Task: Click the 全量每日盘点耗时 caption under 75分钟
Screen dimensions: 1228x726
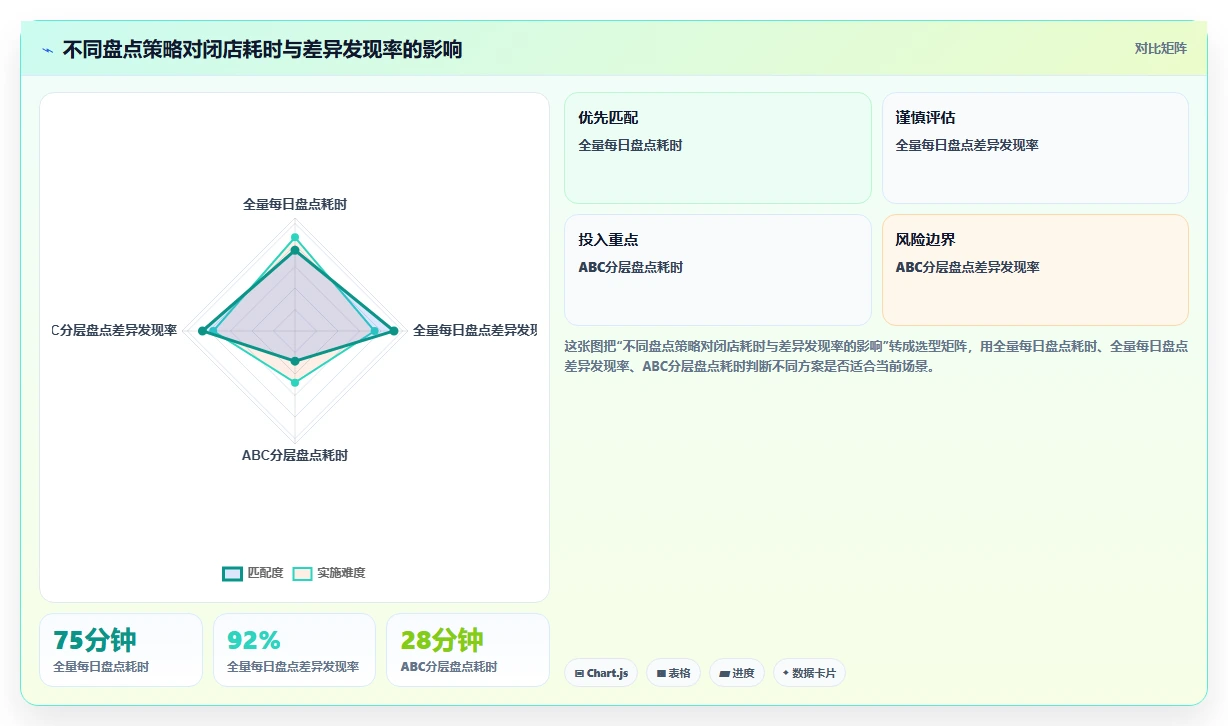Action: point(101,667)
